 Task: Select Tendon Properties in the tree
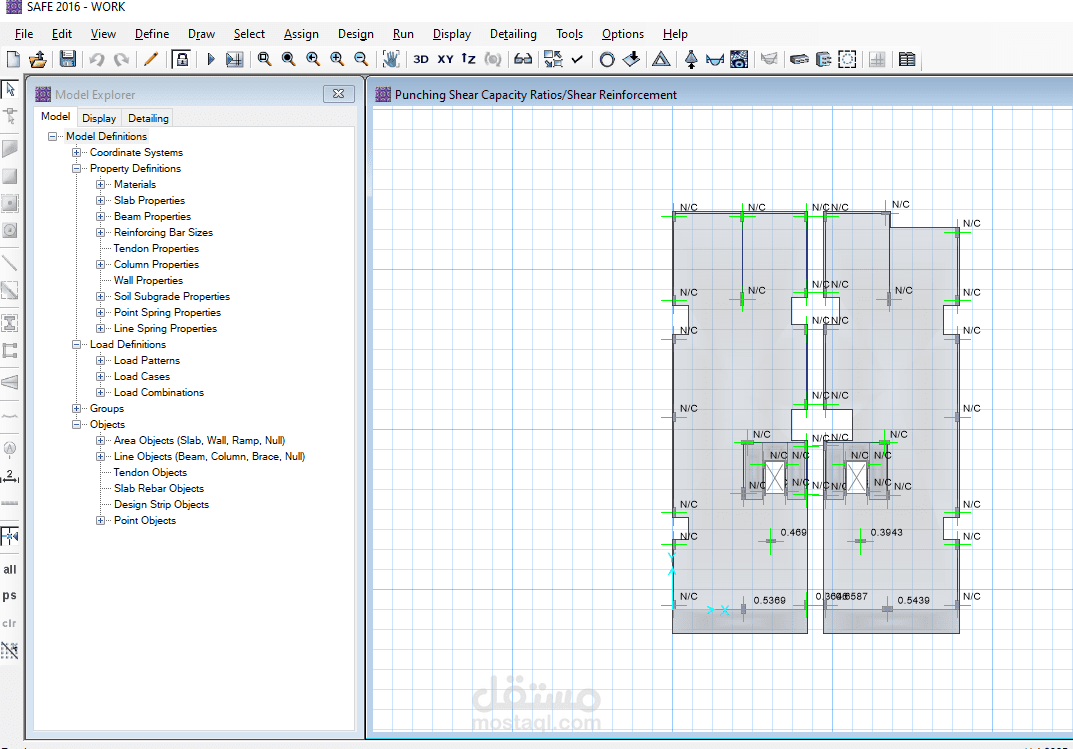click(156, 248)
